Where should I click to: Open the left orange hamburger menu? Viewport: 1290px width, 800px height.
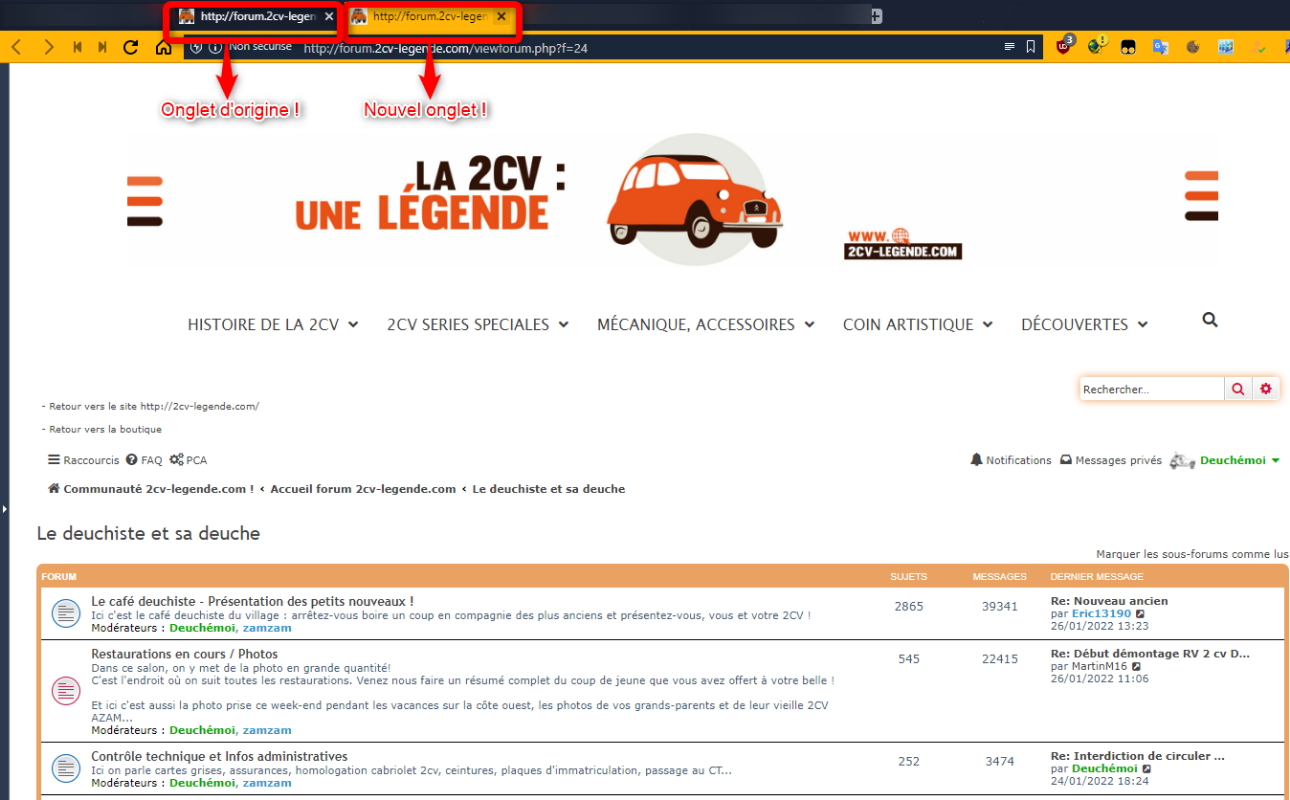(145, 201)
